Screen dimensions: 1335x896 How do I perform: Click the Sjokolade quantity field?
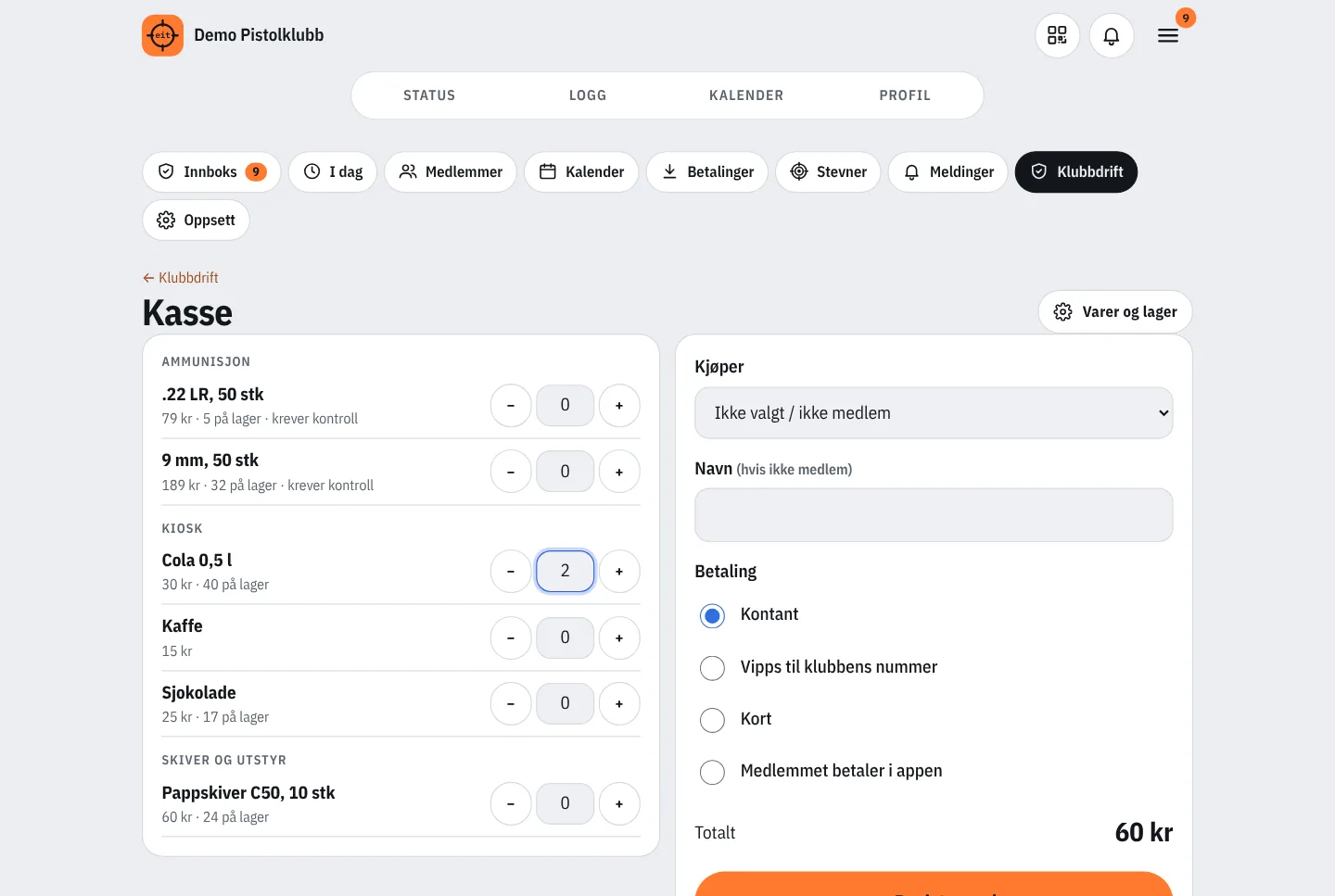click(x=566, y=703)
